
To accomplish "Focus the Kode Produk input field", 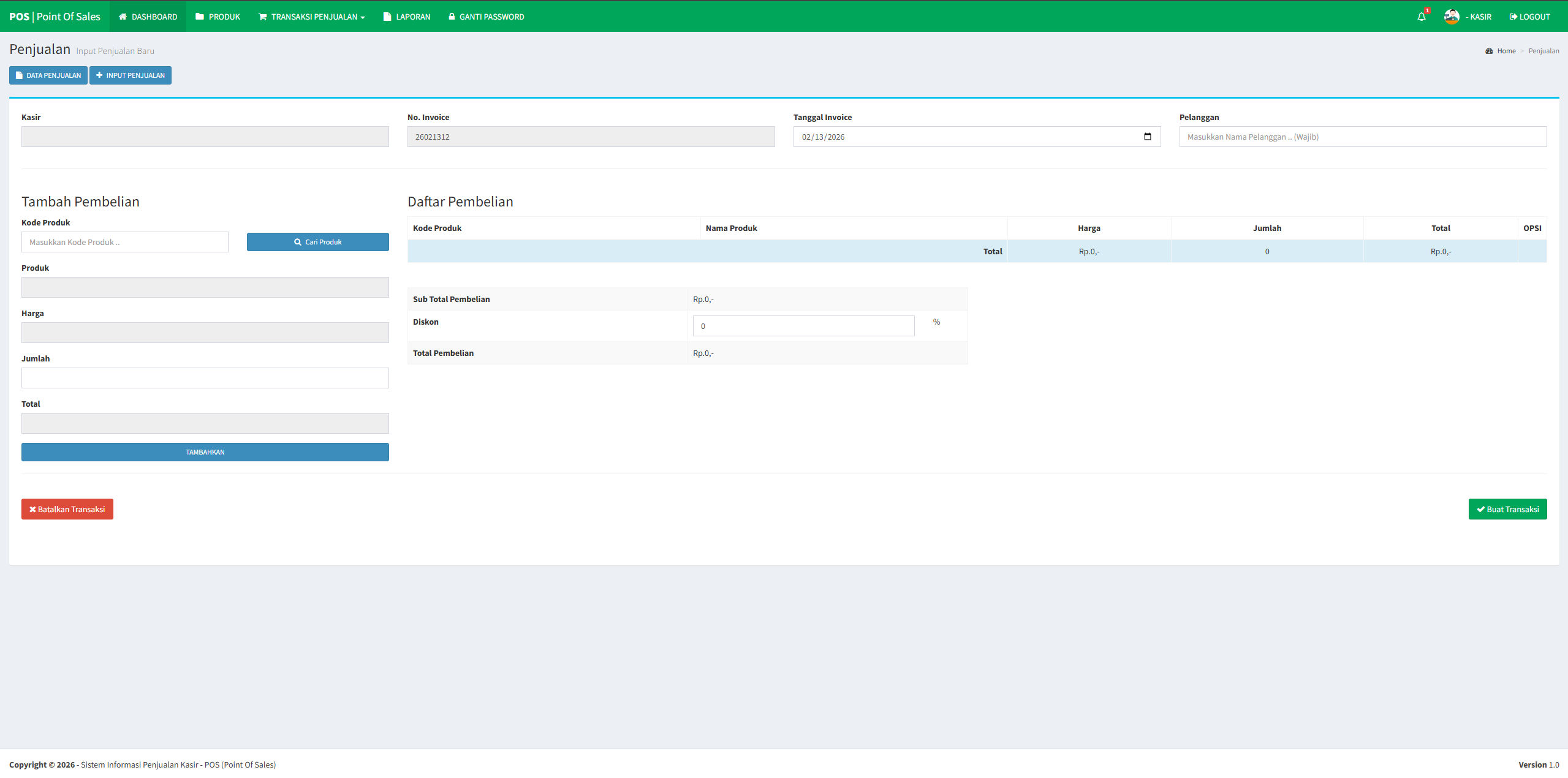I will point(125,242).
